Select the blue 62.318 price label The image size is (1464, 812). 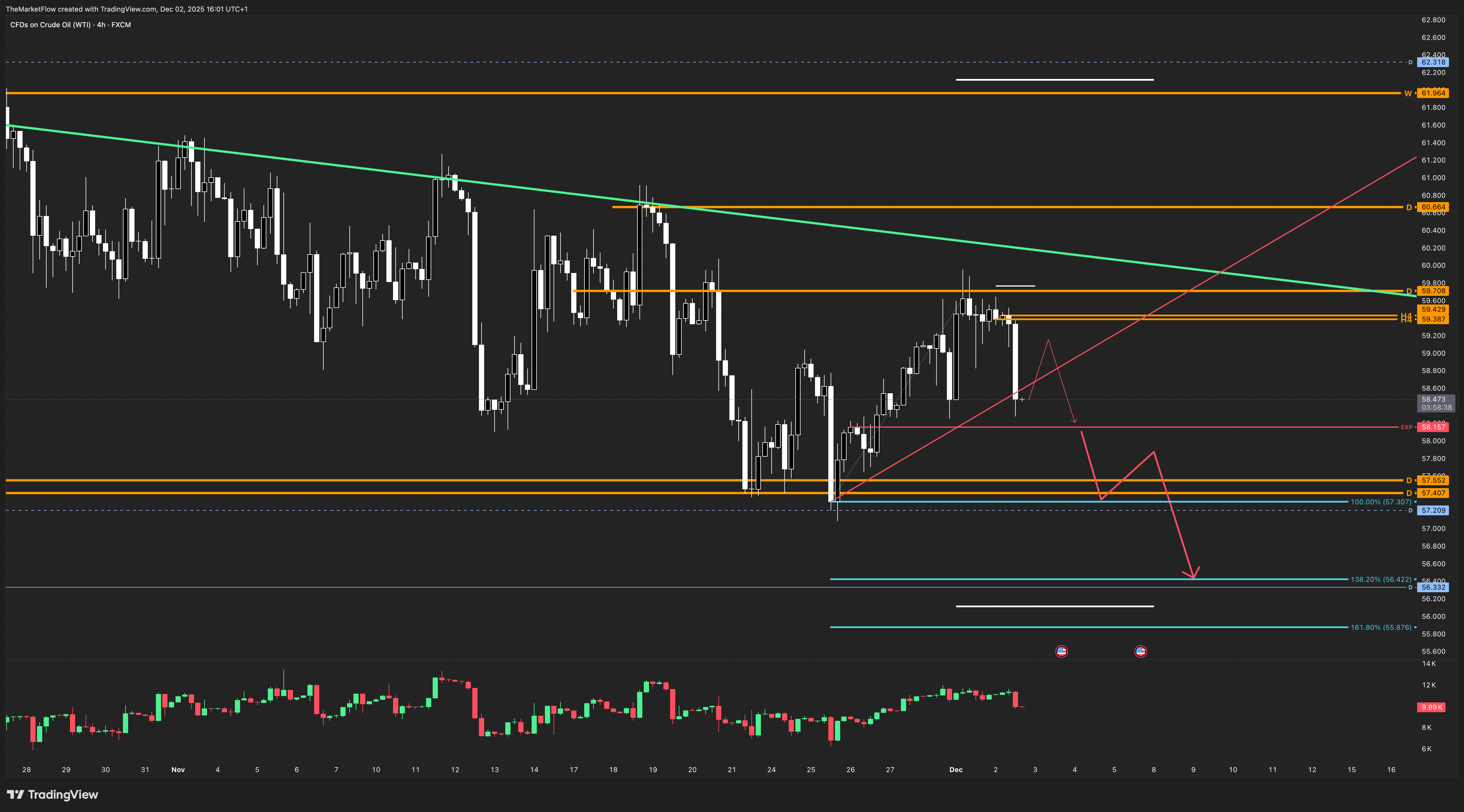tap(1433, 62)
